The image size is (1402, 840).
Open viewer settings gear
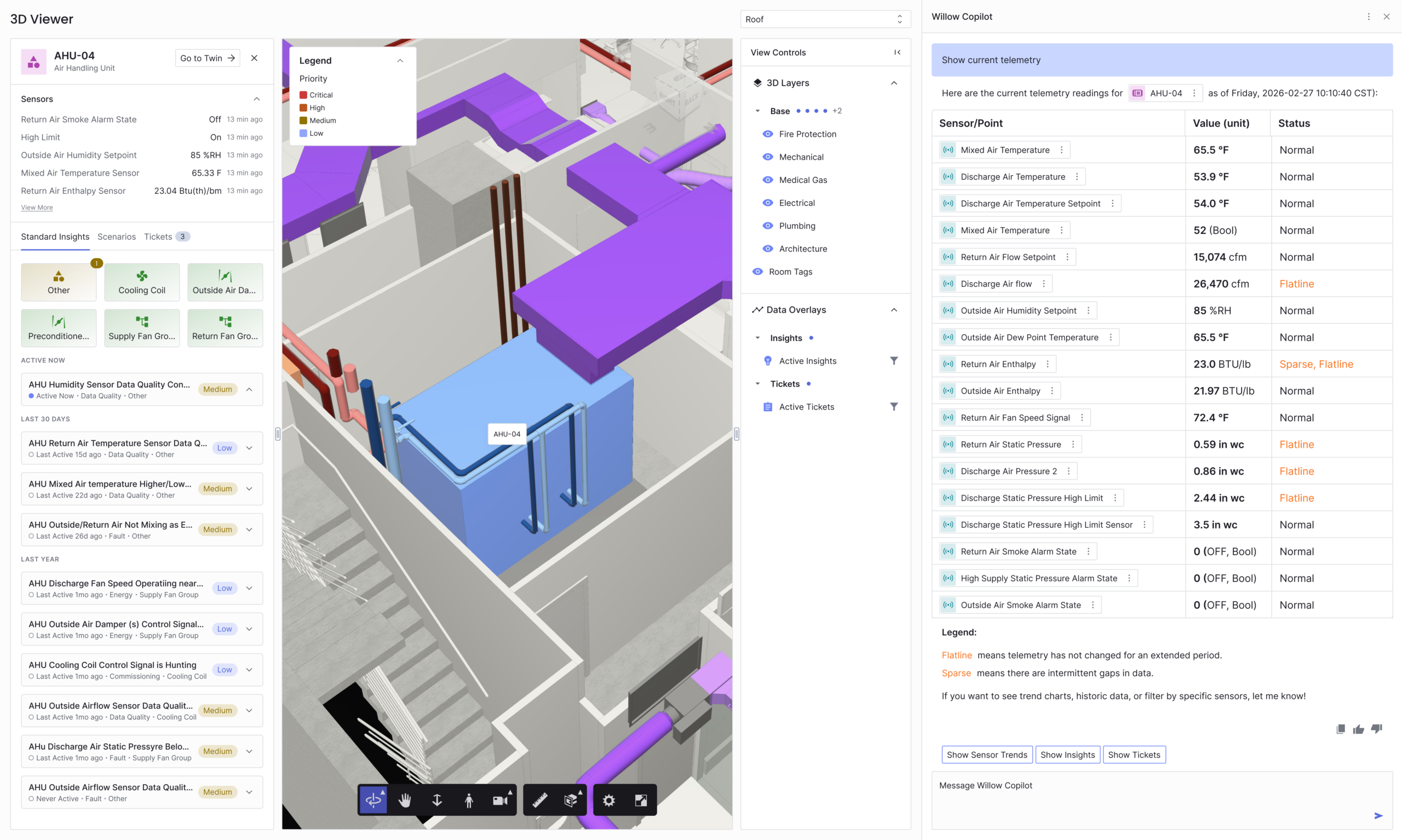point(608,800)
